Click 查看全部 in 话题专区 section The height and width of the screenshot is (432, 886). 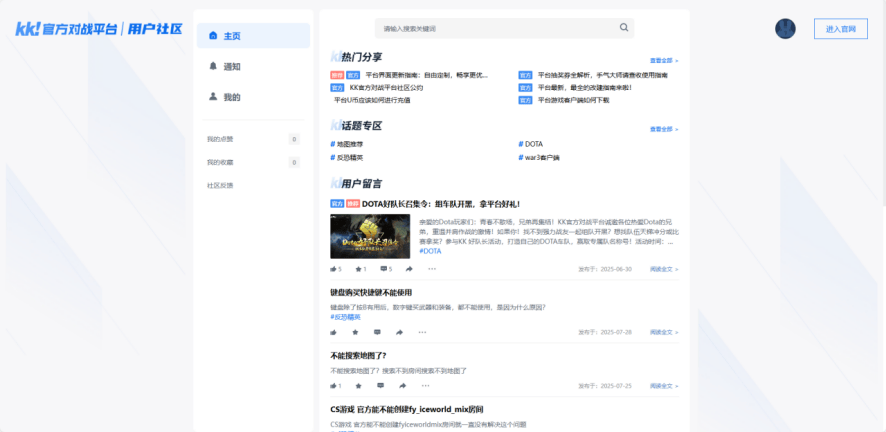click(664, 129)
